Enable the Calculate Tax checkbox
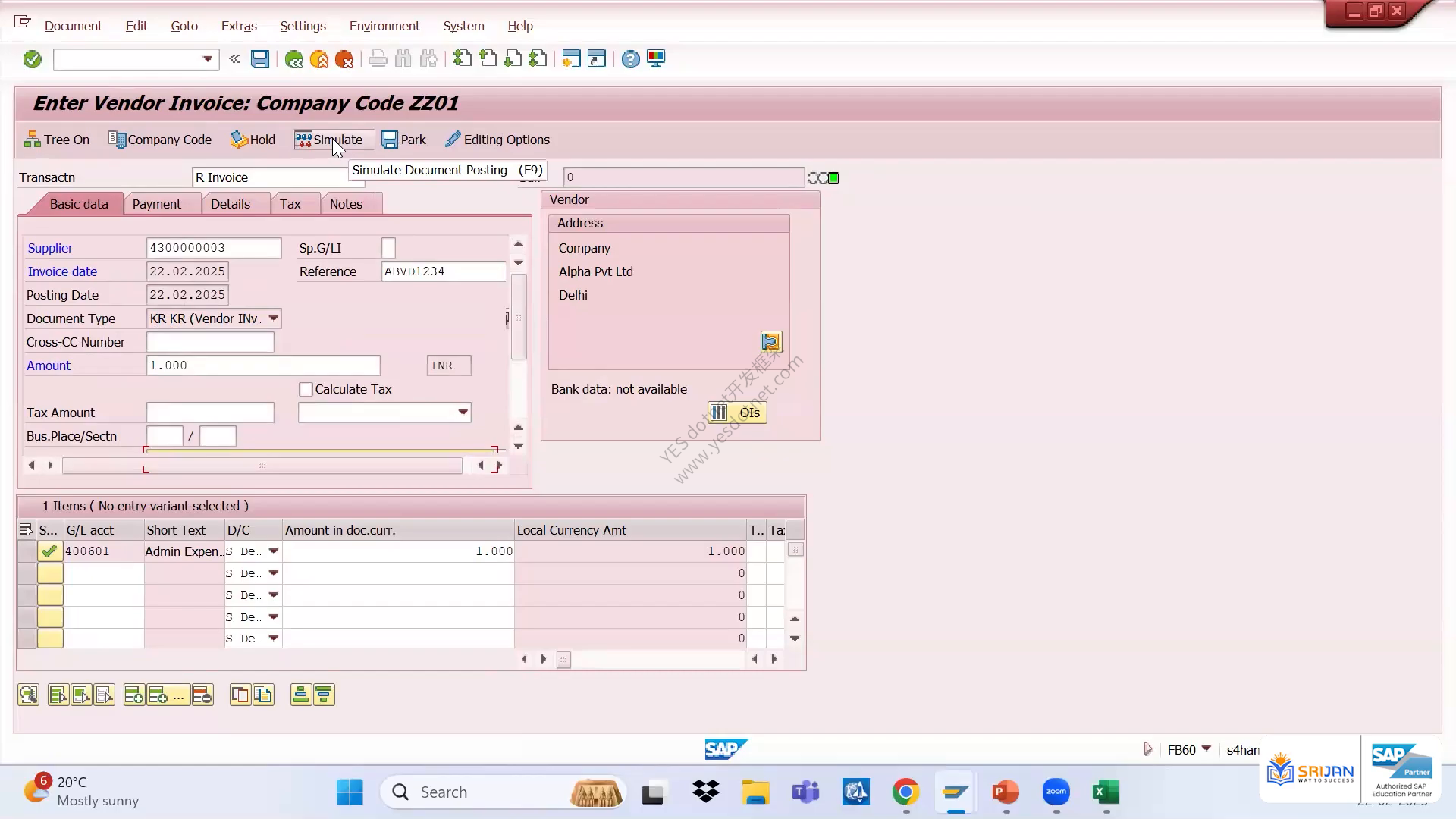This screenshot has width=1456, height=819. pyautogui.click(x=306, y=389)
